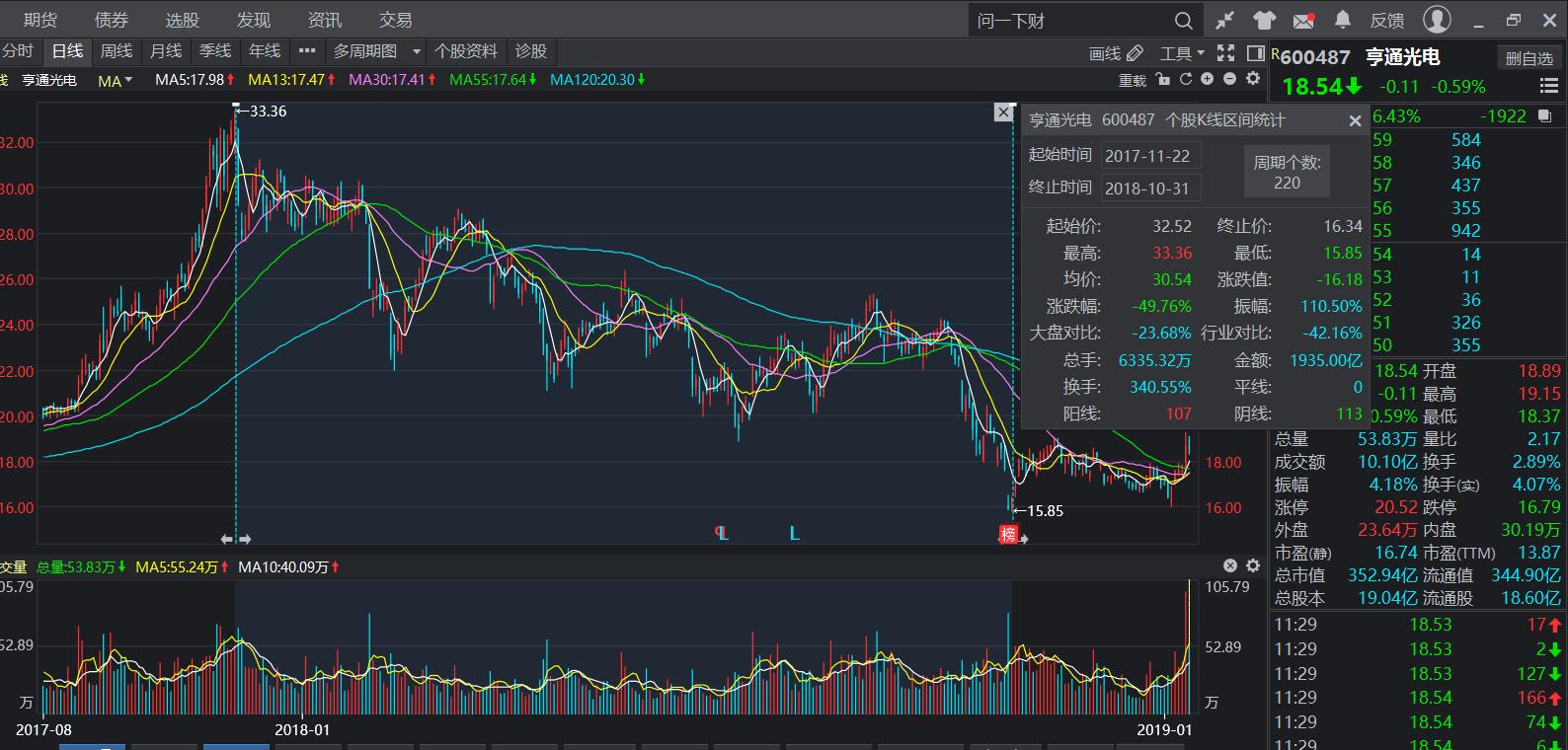Click the 删自选 button
The image size is (1568, 750).
coord(1529,58)
